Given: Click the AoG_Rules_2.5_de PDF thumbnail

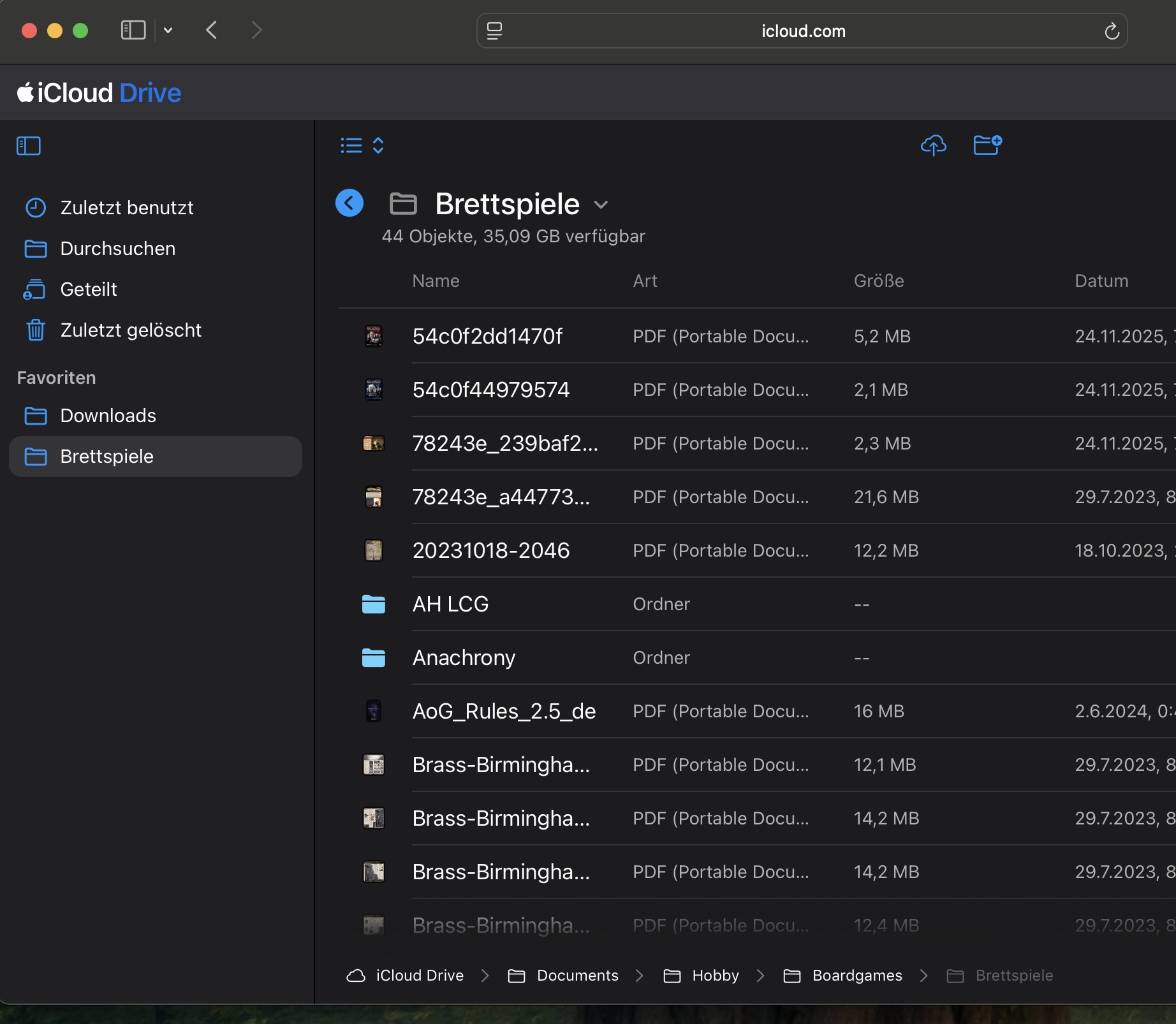Looking at the screenshot, I should pos(374,711).
